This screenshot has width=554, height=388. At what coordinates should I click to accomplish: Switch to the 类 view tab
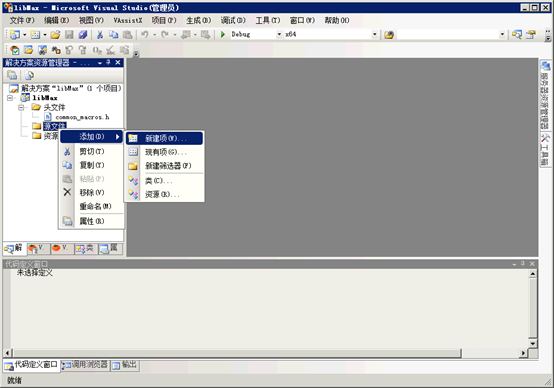pyautogui.click(x=85, y=248)
